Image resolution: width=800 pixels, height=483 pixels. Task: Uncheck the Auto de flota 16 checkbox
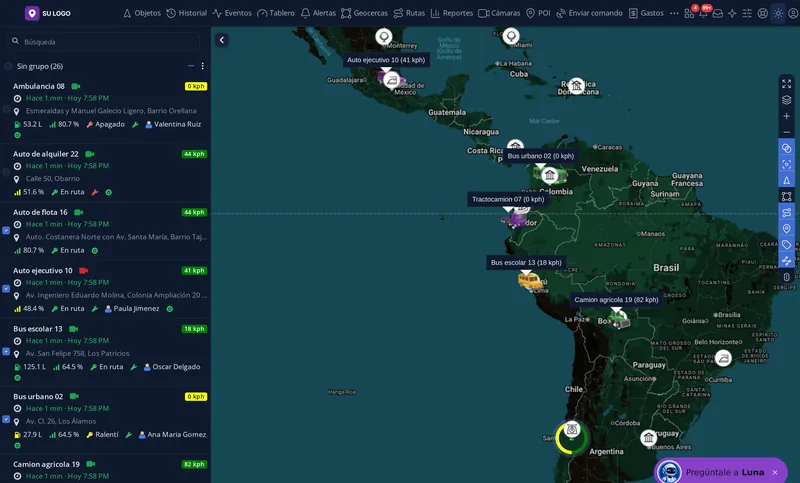click(x=6, y=230)
